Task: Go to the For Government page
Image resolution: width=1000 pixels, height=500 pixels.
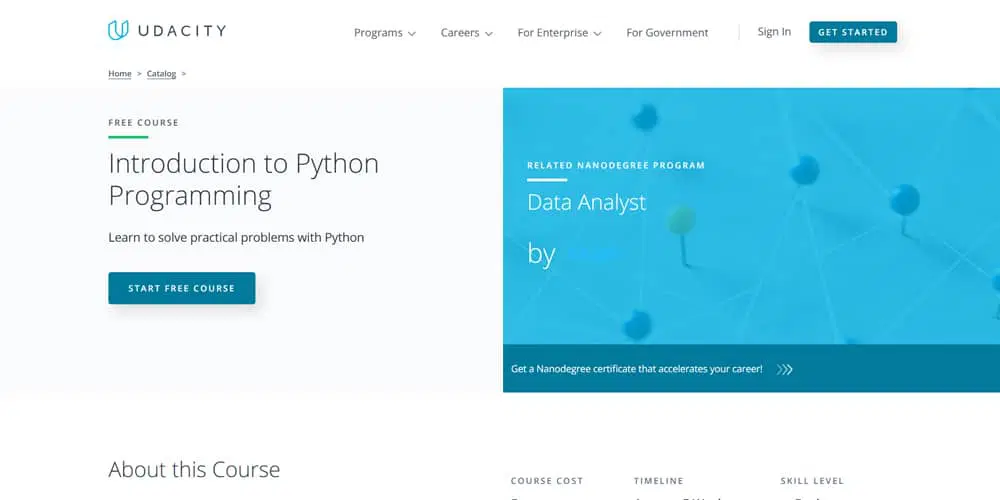Action: pos(667,33)
